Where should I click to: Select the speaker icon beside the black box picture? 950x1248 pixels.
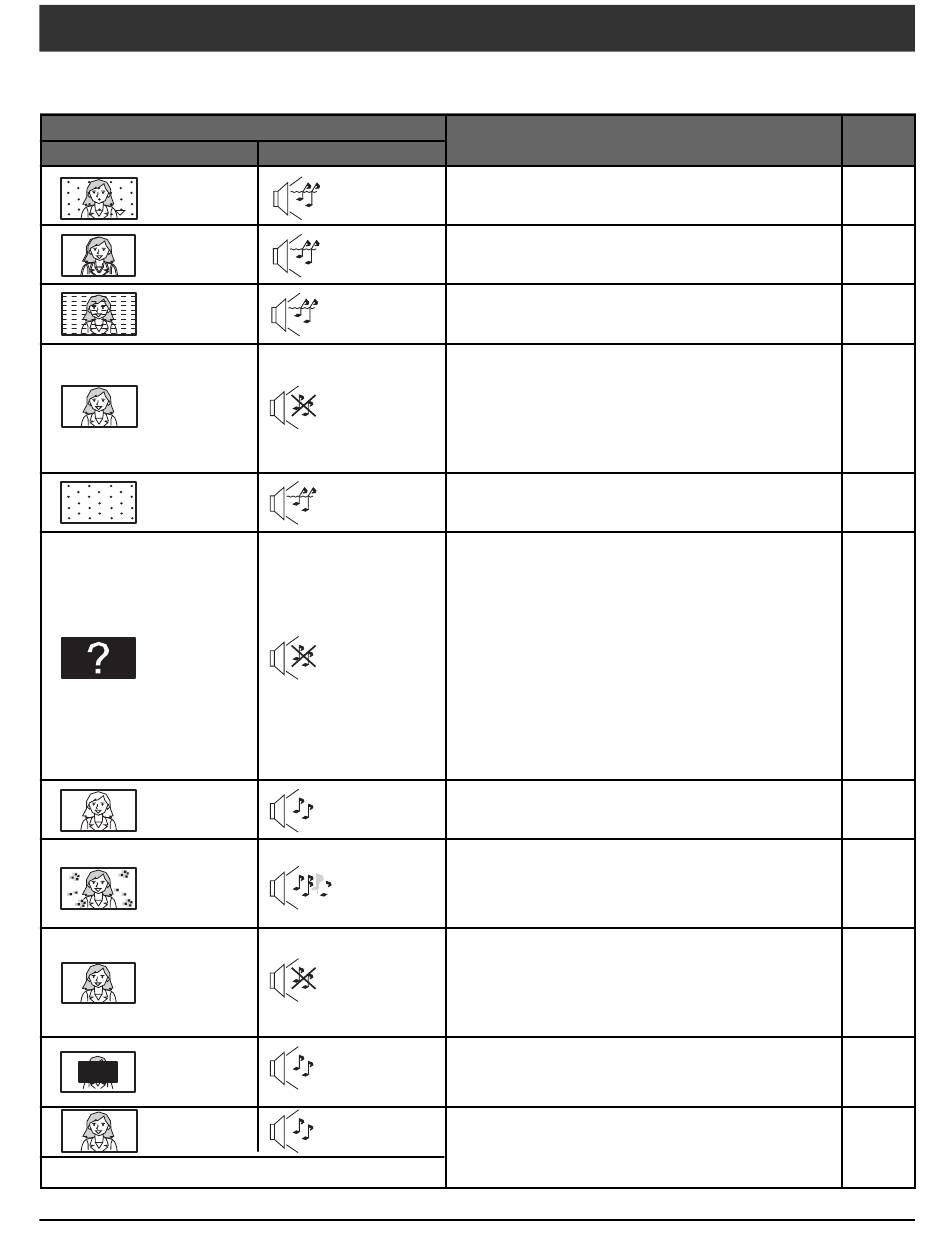tap(292, 1070)
